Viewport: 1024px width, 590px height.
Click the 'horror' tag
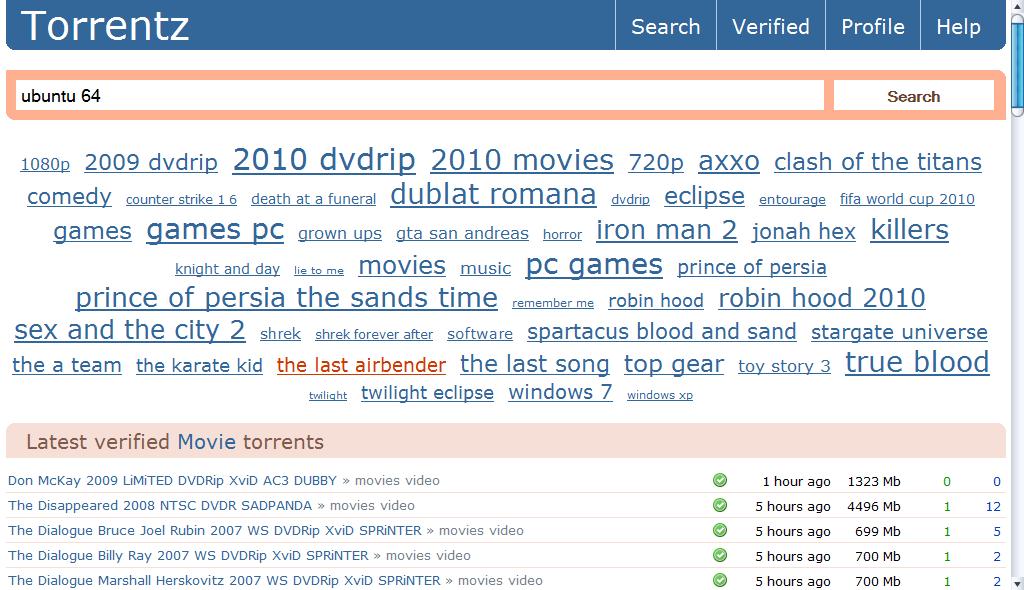click(x=562, y=235)
